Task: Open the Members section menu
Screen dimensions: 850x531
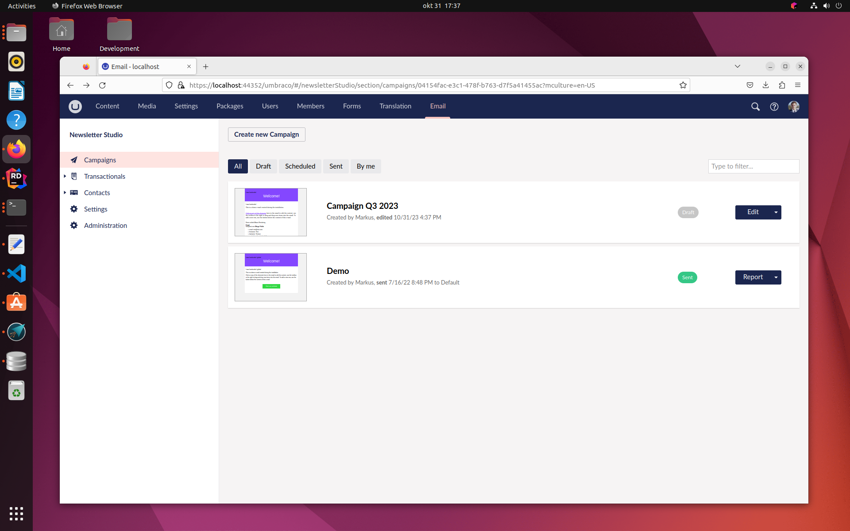Action: tap(310, 106)
